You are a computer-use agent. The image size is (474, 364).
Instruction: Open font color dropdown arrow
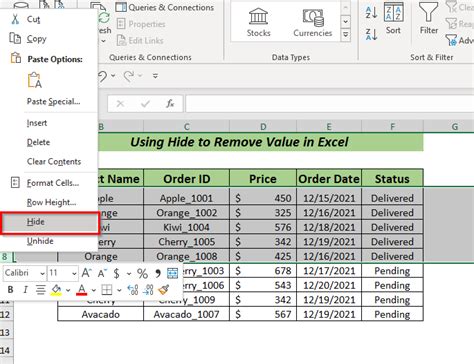pos(94,290)
